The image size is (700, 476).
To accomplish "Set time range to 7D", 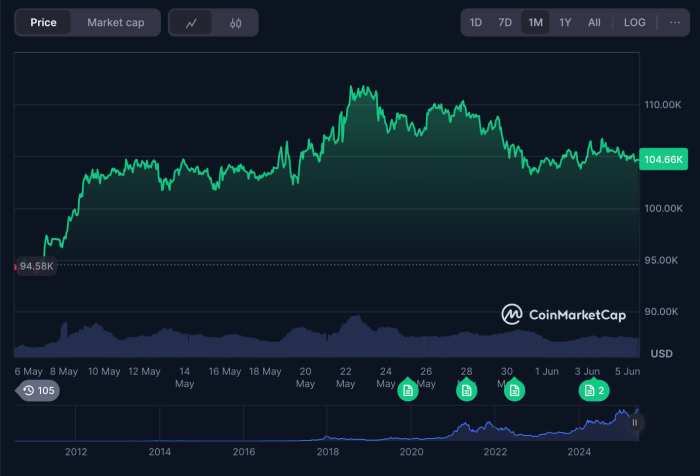I will tap(505, 22).
